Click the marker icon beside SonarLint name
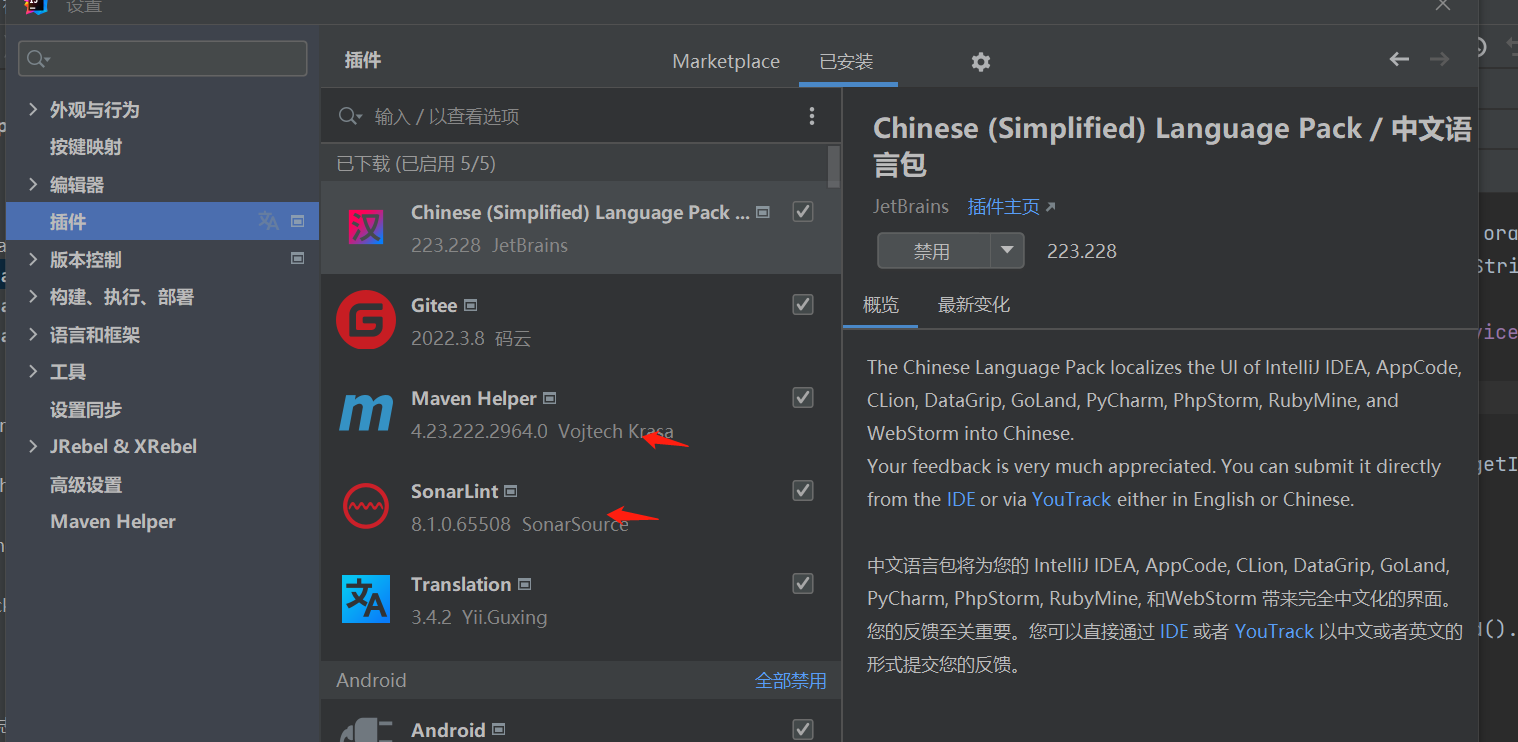This screenshot has height=742, width=1518. (x=511, y=491)
